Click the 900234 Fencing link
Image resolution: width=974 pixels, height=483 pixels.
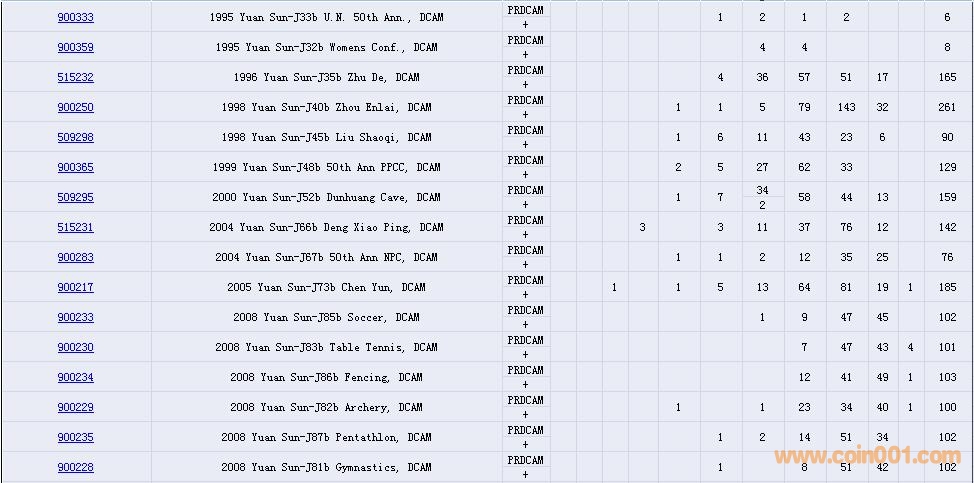75,377
